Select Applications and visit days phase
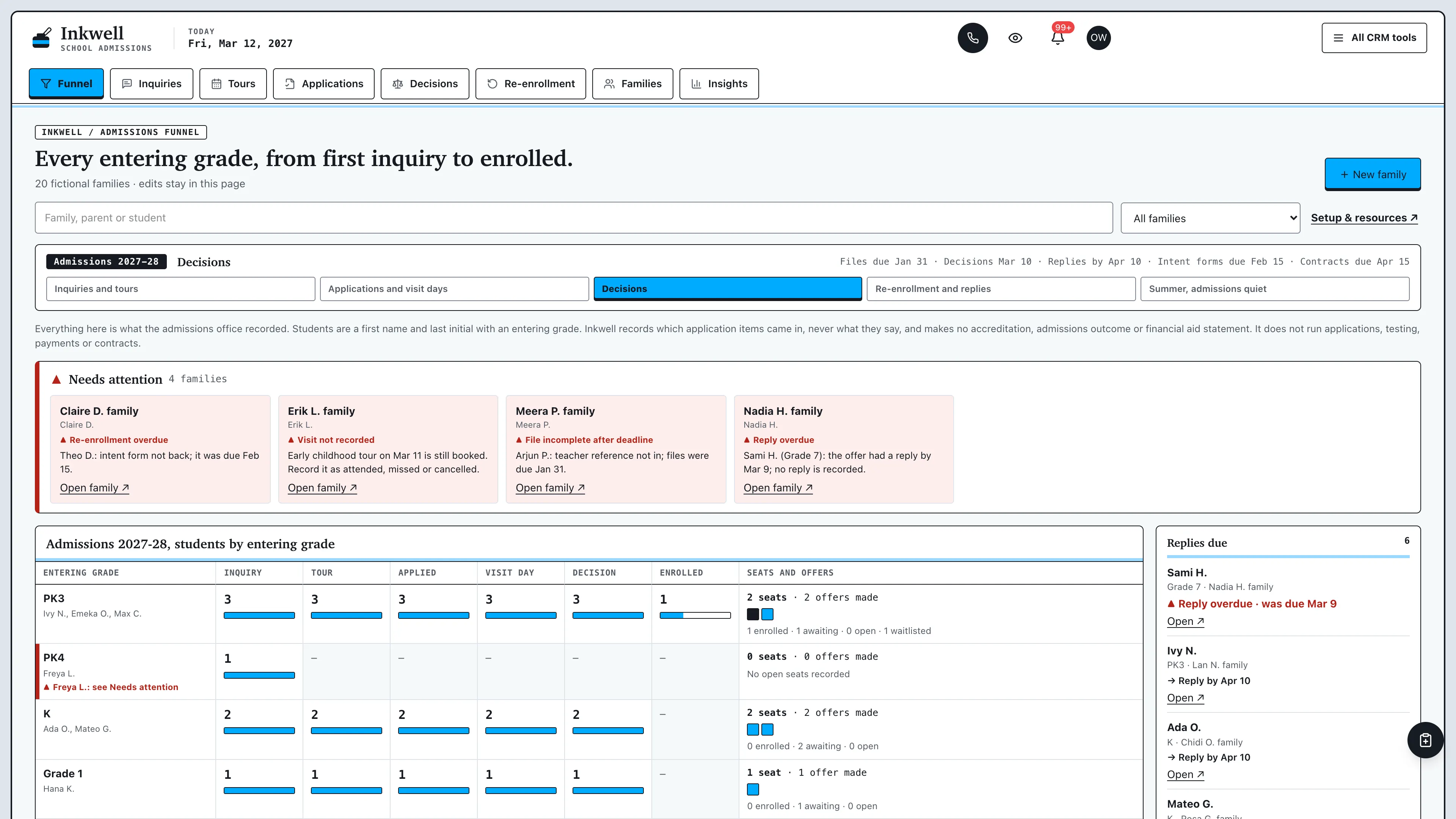 (455, 289)
